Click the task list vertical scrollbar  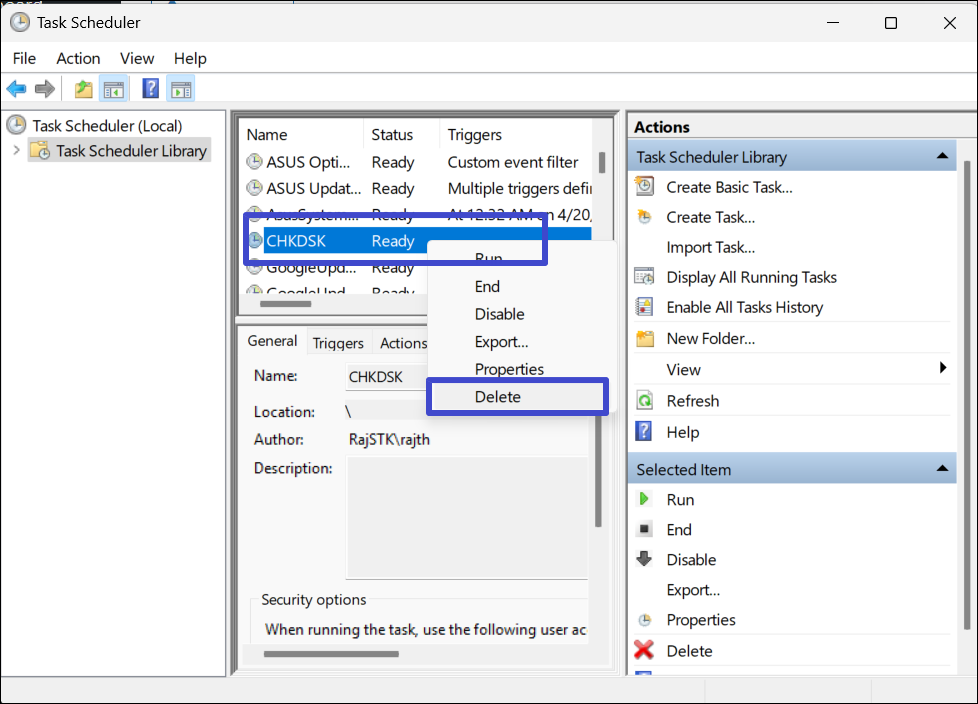(602, 163)
